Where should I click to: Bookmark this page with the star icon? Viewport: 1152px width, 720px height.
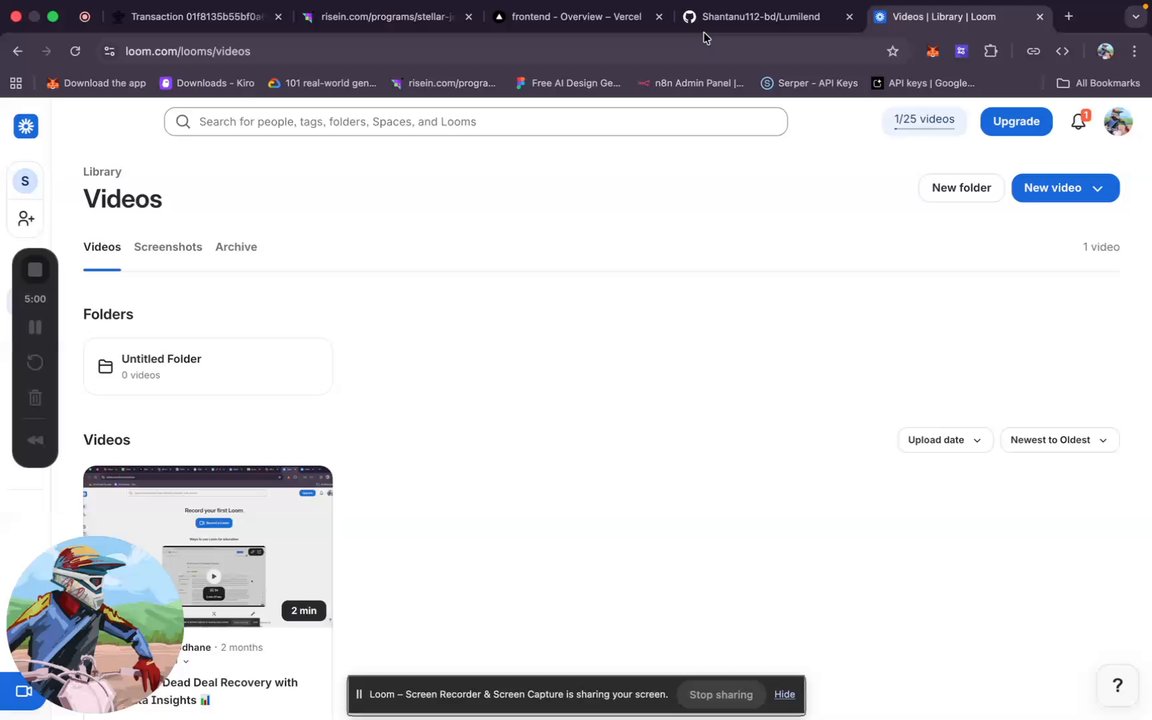pyautogui.click(x=893, y=51)
